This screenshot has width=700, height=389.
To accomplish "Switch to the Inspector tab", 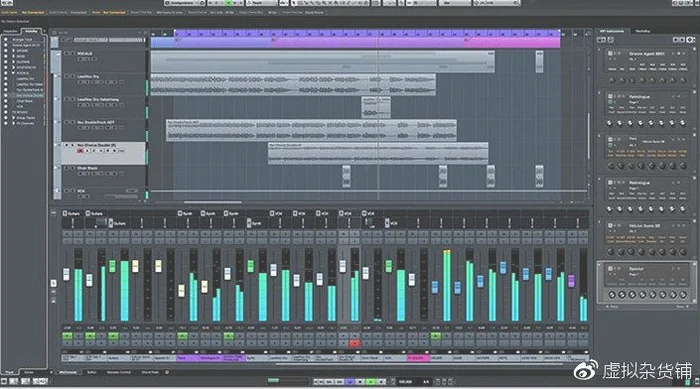I will (10, 31).
